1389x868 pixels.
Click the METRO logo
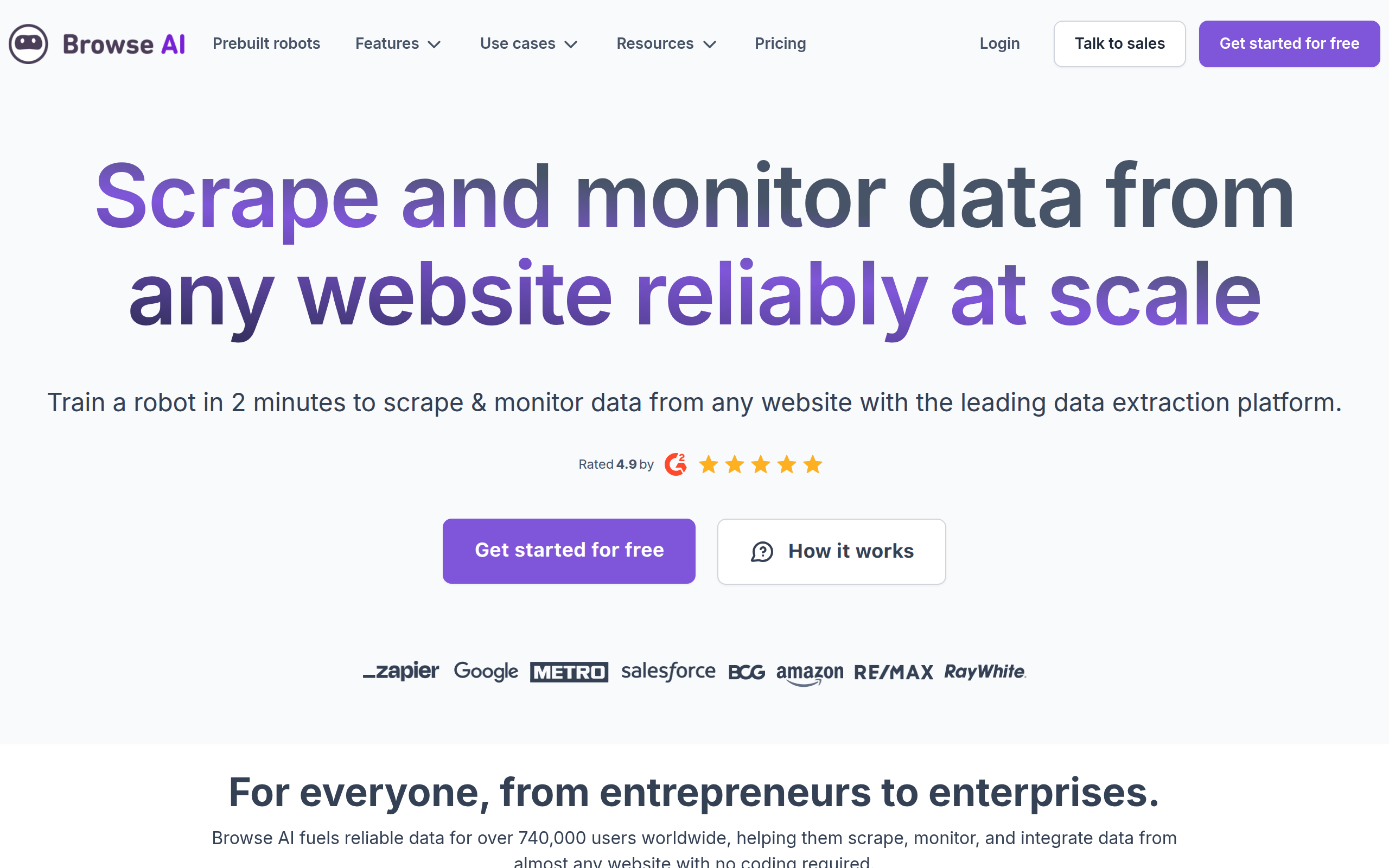pyautogui.click(x=569, y=672)
